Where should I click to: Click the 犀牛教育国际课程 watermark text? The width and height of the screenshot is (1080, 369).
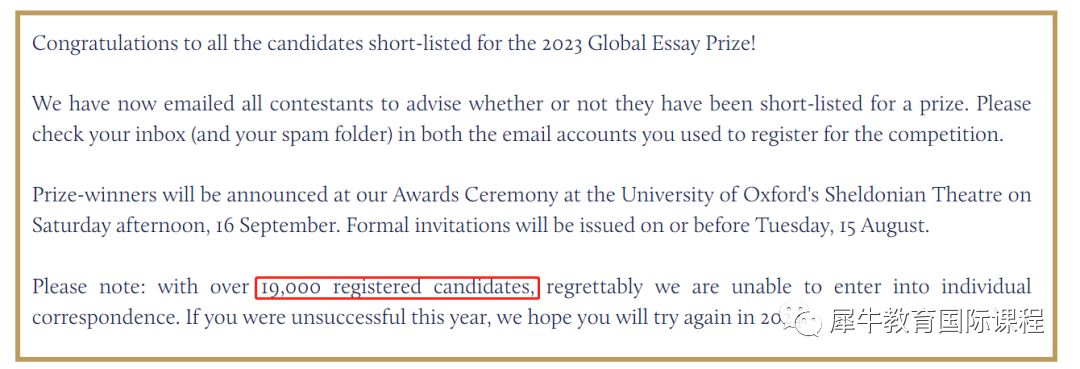(937, 321)
